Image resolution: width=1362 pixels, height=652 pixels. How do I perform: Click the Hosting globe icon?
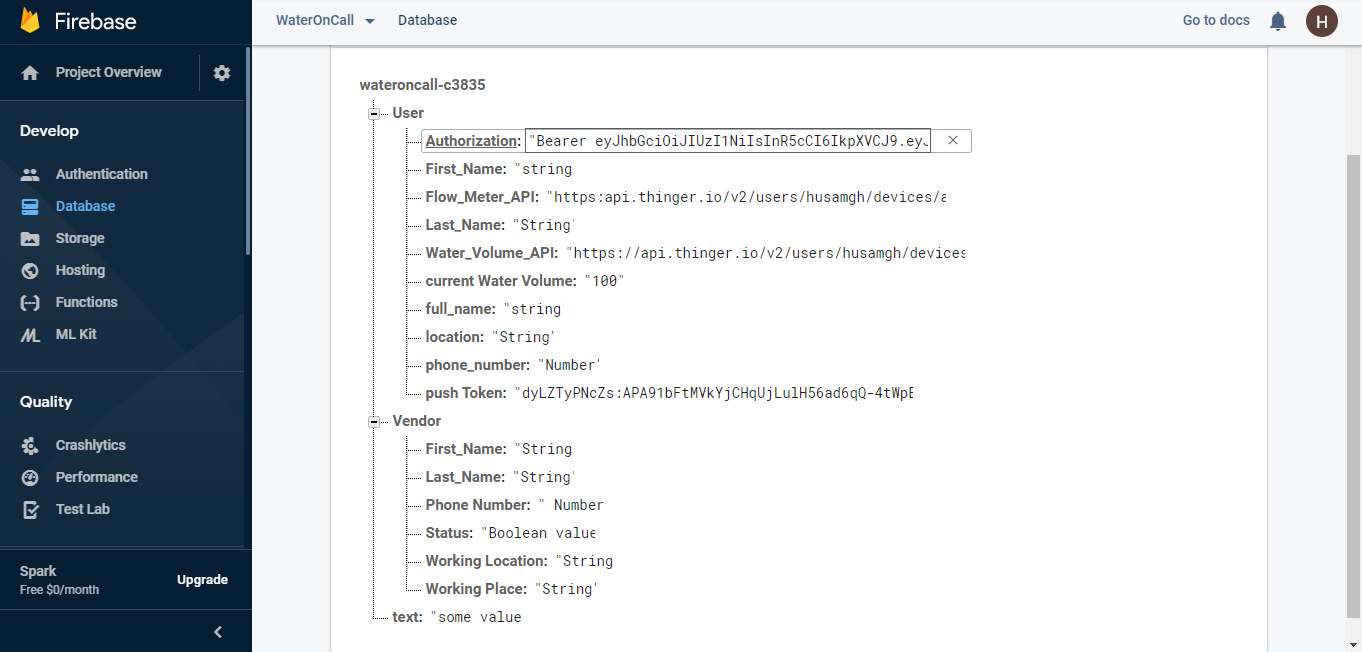click(x=30, y=270)
